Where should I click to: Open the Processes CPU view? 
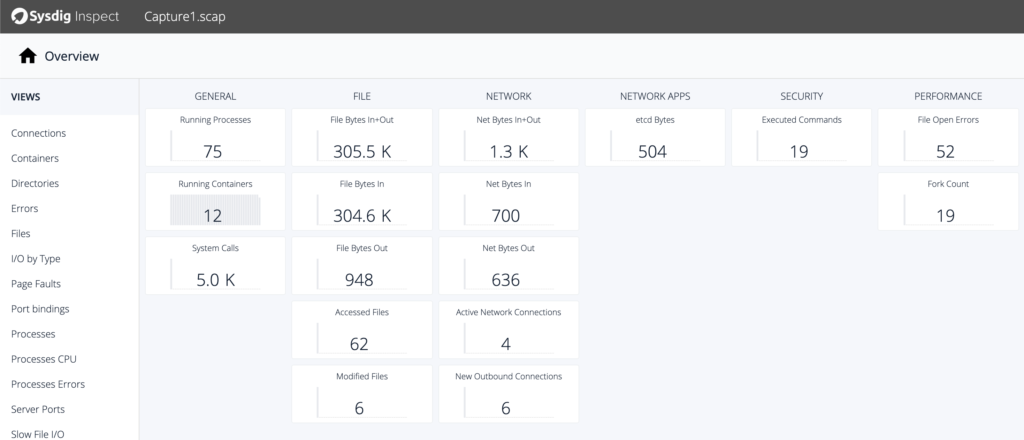pos(43,359)
